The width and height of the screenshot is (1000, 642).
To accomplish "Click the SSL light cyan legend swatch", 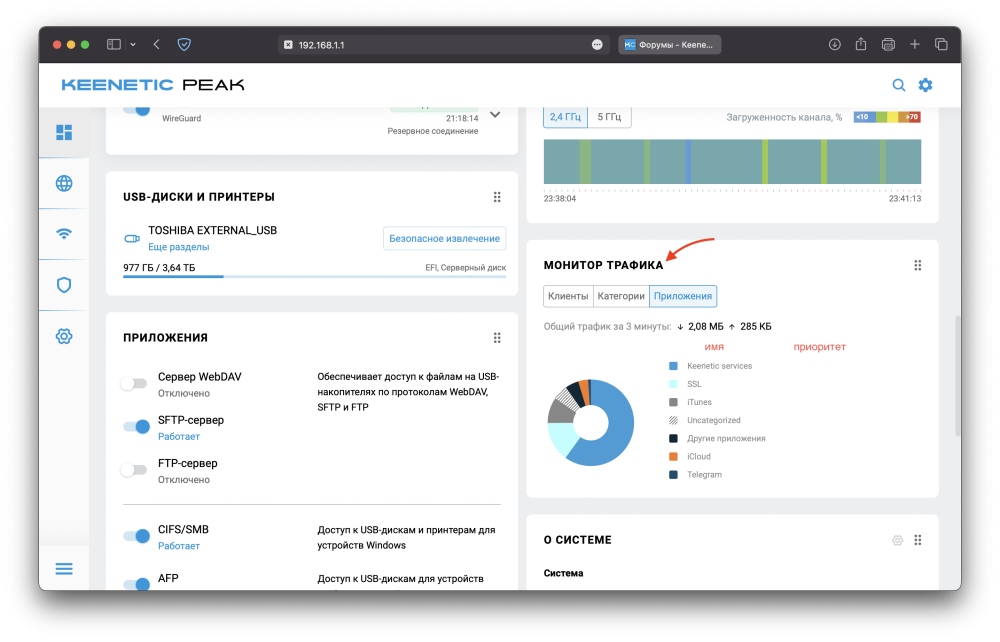I will pyautogui.click(x=673, y=384).
